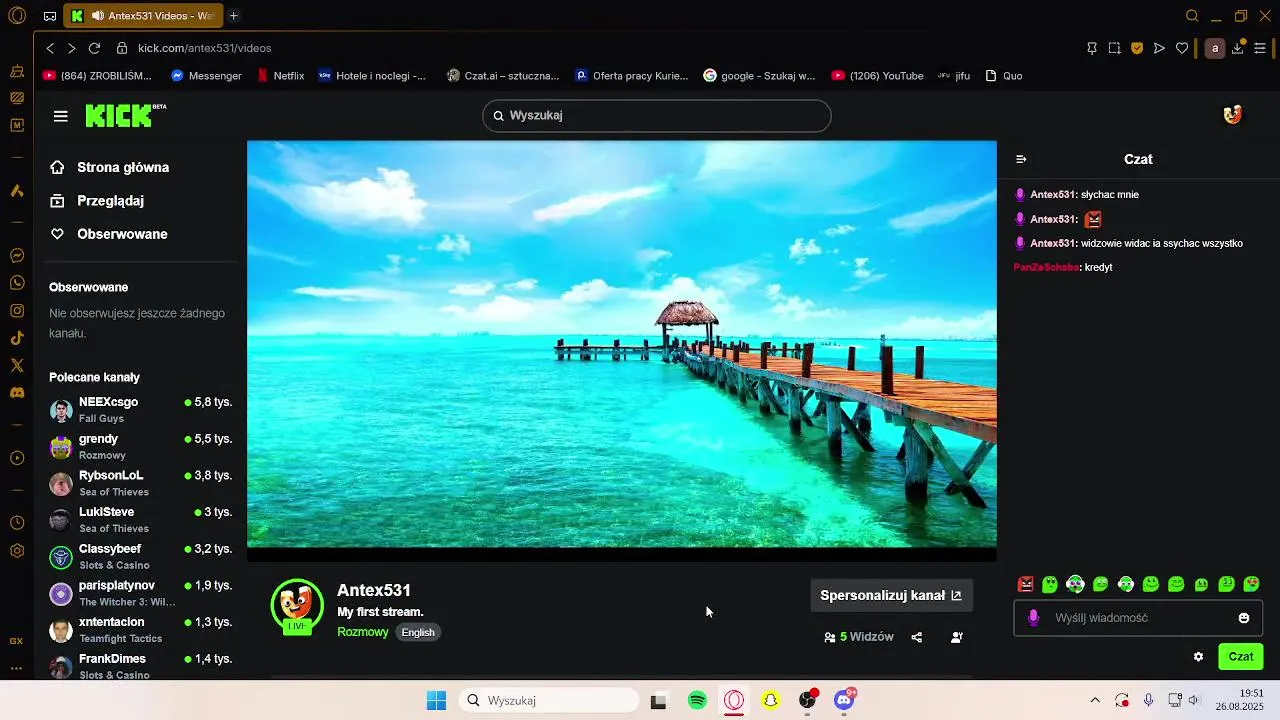Click the moderator user icon beside share
The height and width of the screenshot is (720, 1280).
(x=957, y=637)
